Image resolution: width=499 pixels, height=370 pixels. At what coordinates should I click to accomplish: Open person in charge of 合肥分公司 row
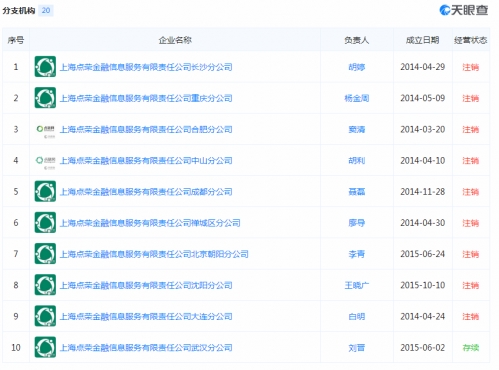(357, 129)
